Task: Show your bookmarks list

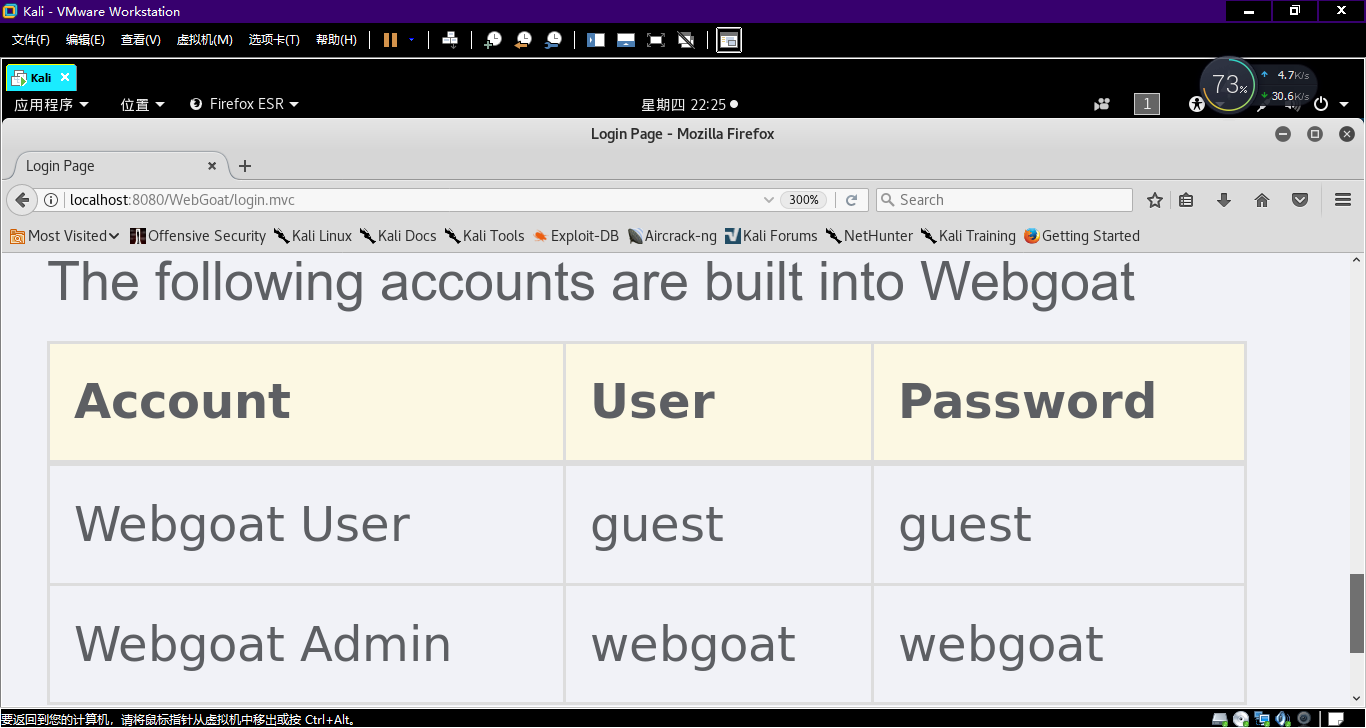Action: click(1186, 200)
